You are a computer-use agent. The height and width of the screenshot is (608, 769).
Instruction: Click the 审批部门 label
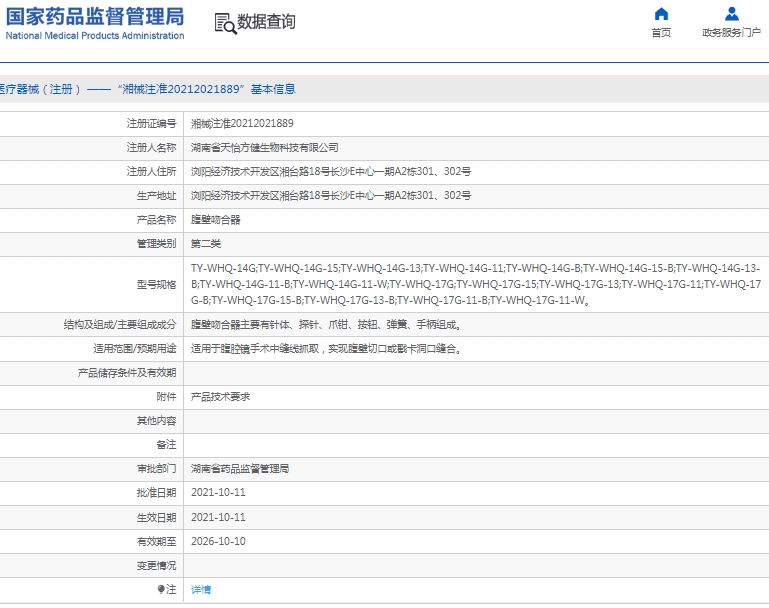click(156, 469)
